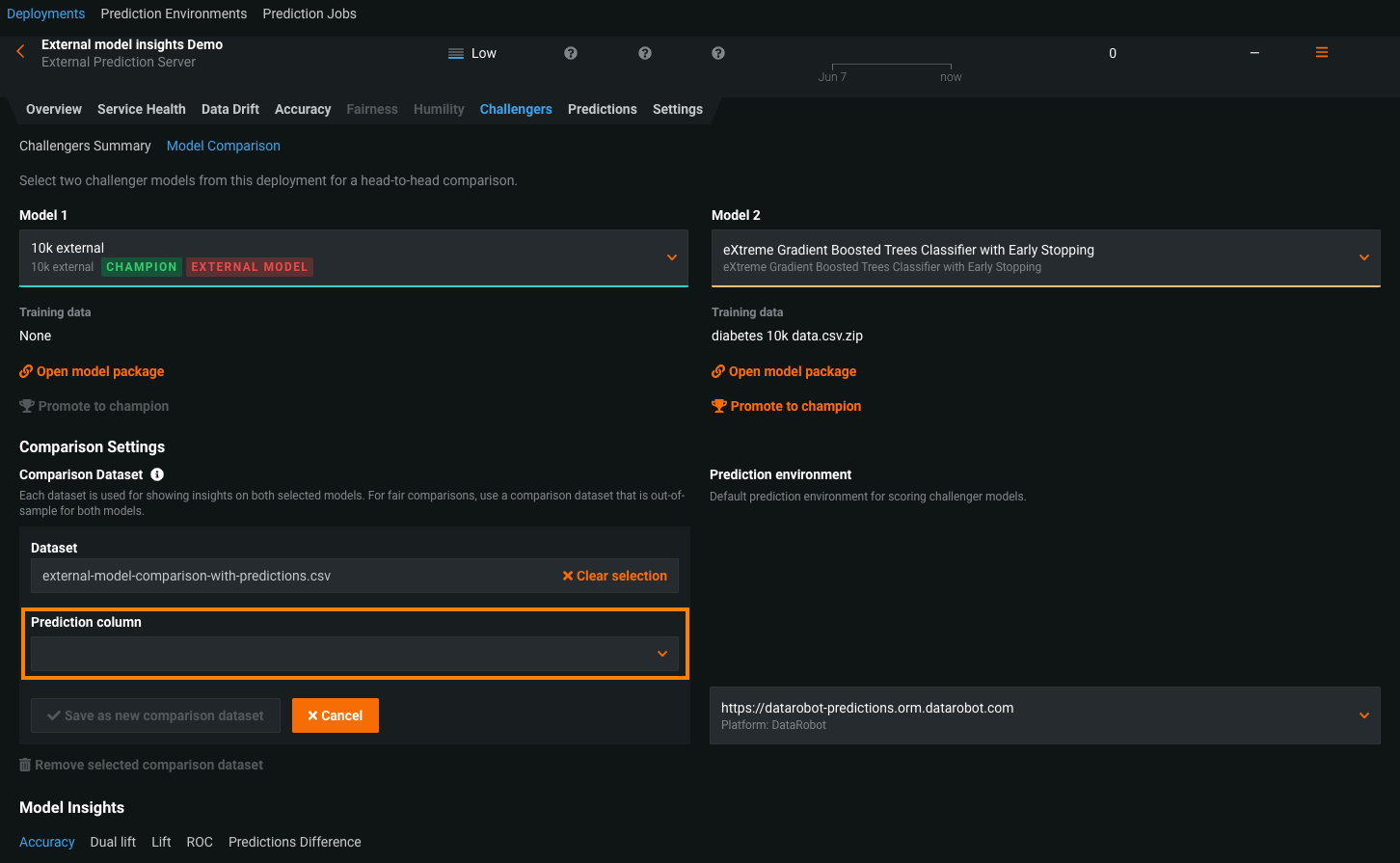Expand the Model 1 selection dropdown
The height and width of the screenshot is (863, 1400).
[x=672, y=257]
